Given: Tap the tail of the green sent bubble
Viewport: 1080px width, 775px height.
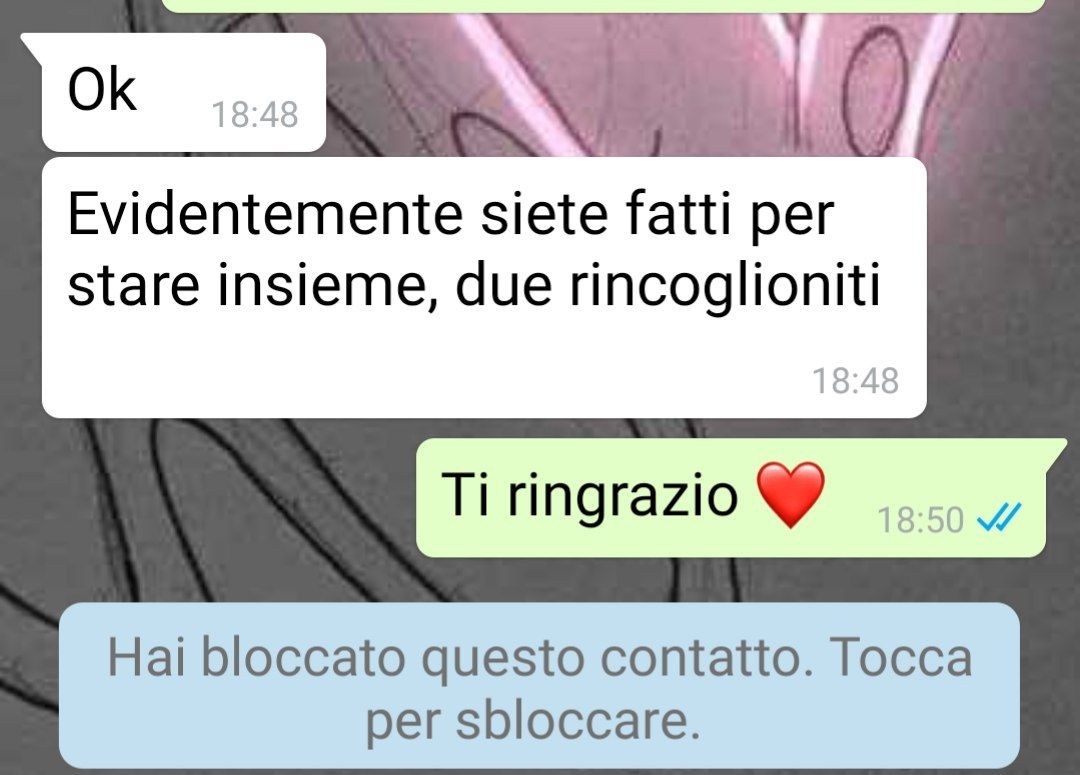Looking at the screenshot, I should tap(1057, 451).
